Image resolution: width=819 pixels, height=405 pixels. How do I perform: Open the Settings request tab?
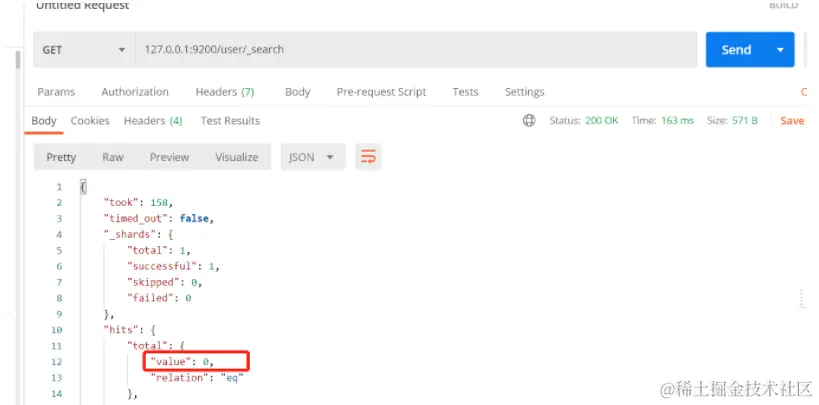click(x=524, y=92)
